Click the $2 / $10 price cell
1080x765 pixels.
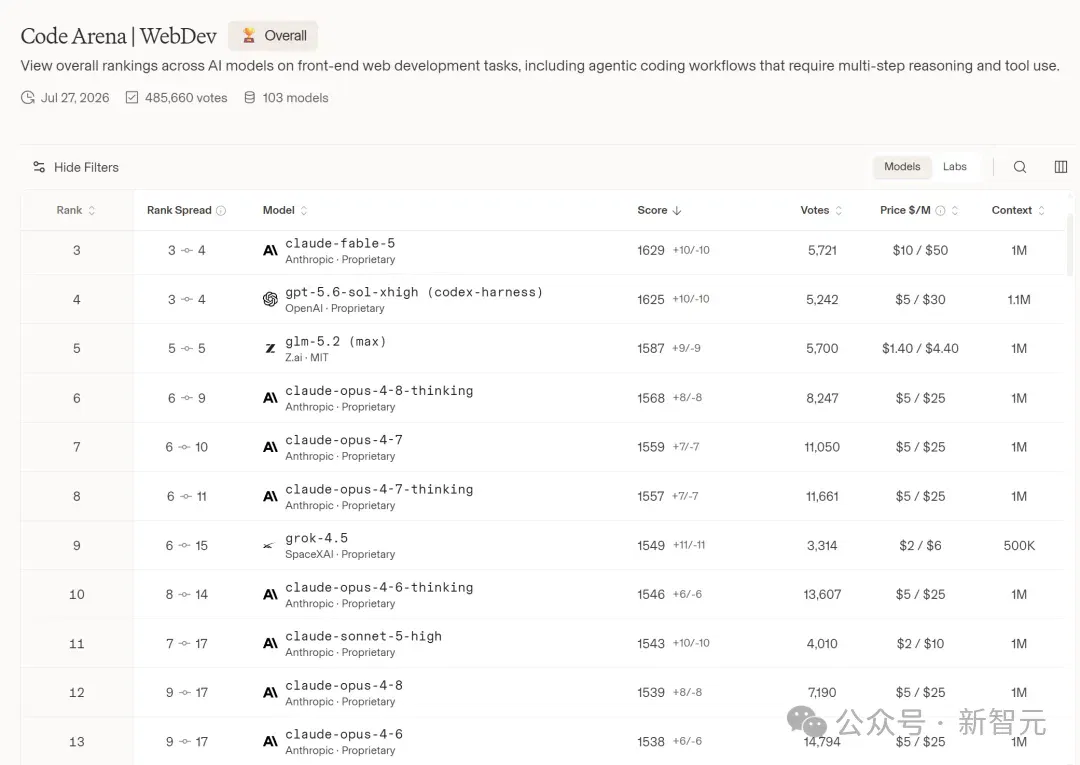pyautogui.click(x=920, y=644)
